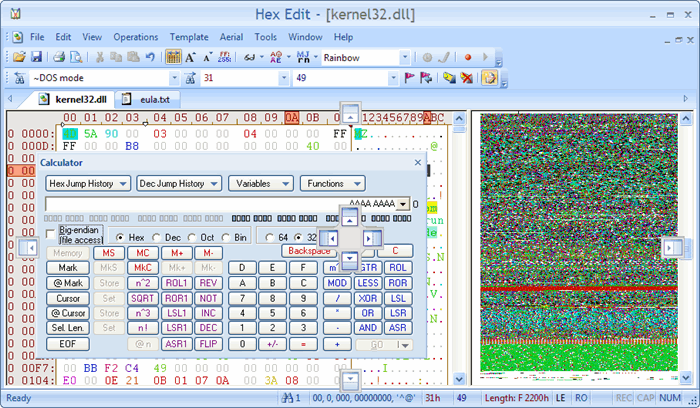
Task: Click the AE character set icon
Action: click(276, 57)
